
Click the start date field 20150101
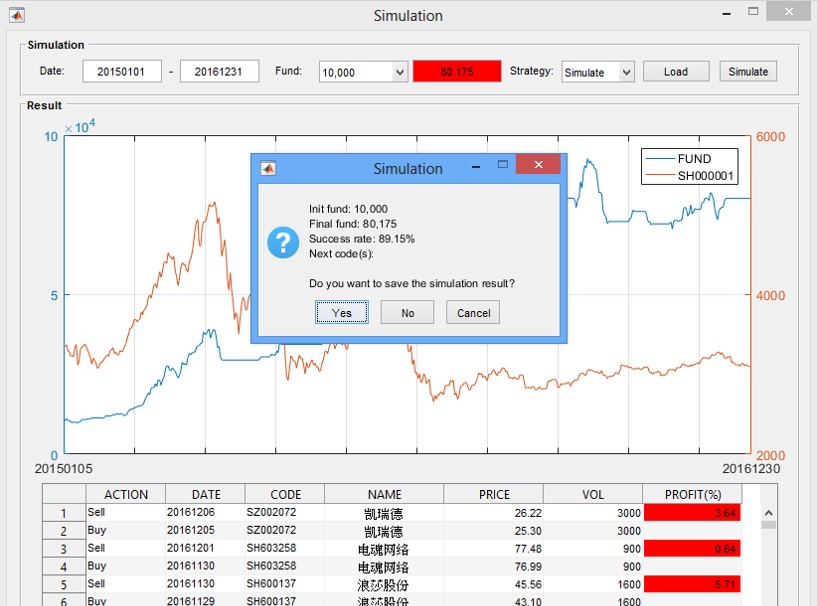121,72
